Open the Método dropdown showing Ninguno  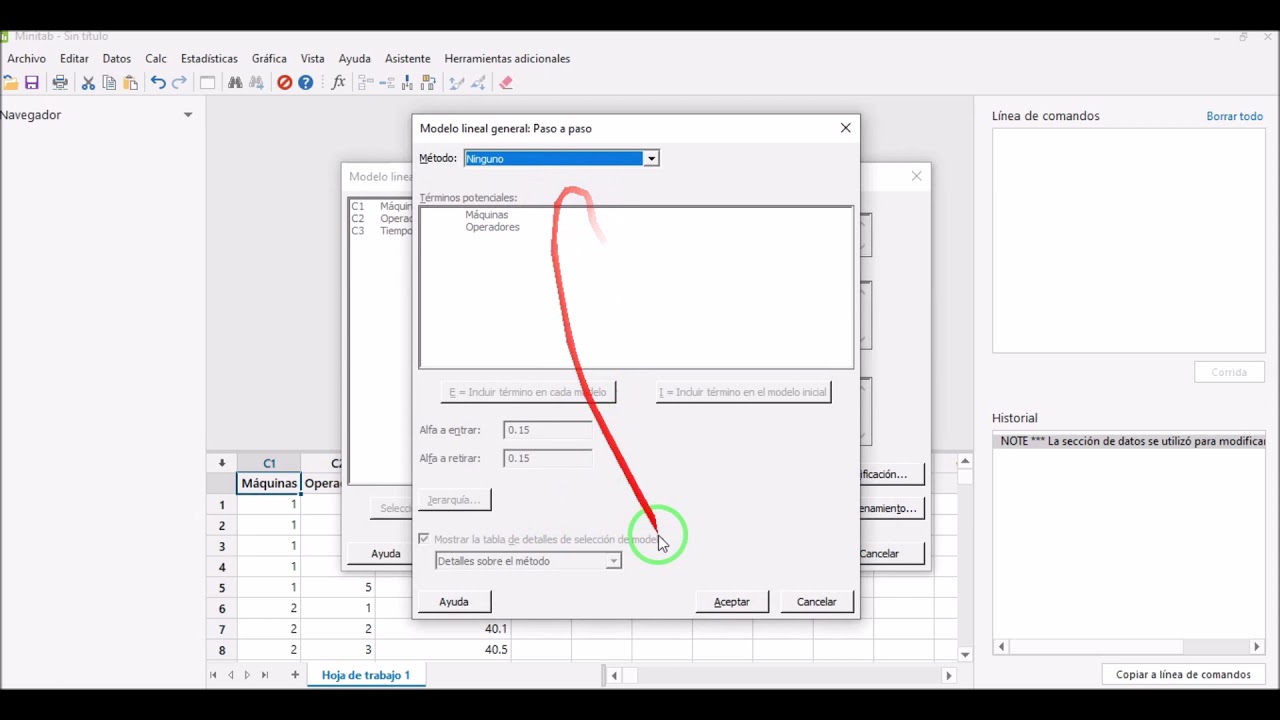(651, 158)
